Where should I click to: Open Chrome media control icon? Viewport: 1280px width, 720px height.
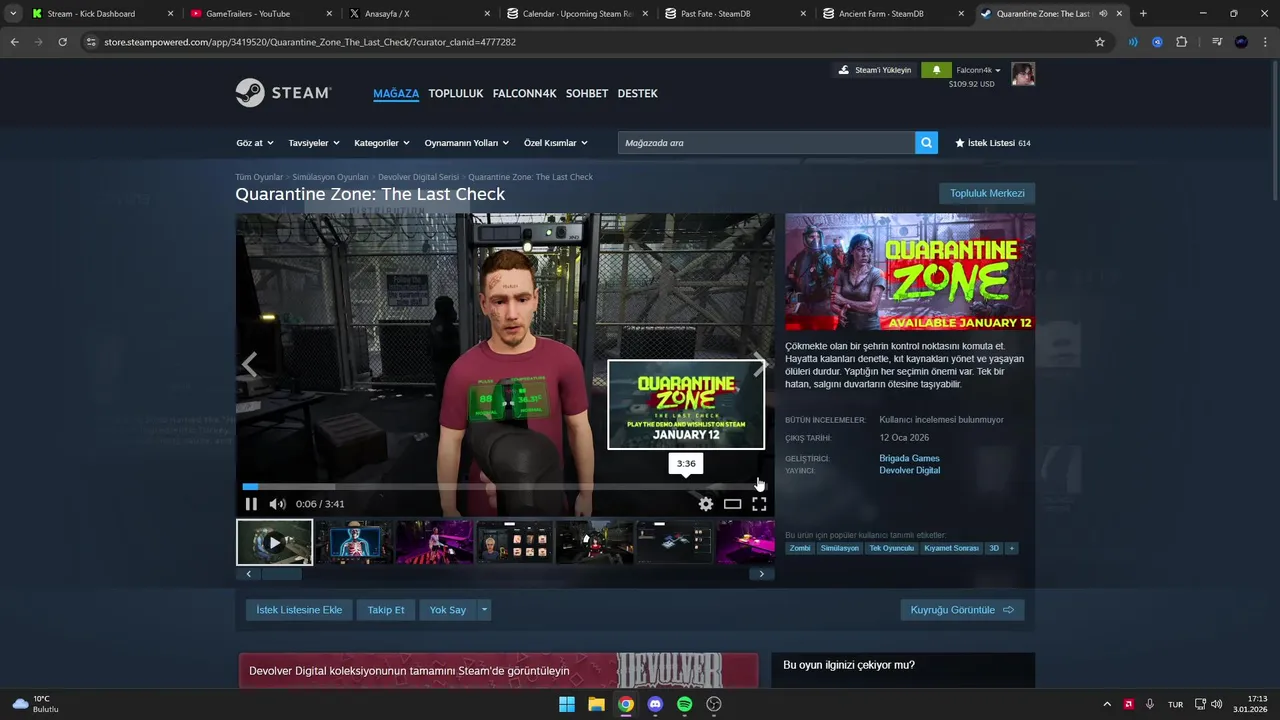[1216, 42]
